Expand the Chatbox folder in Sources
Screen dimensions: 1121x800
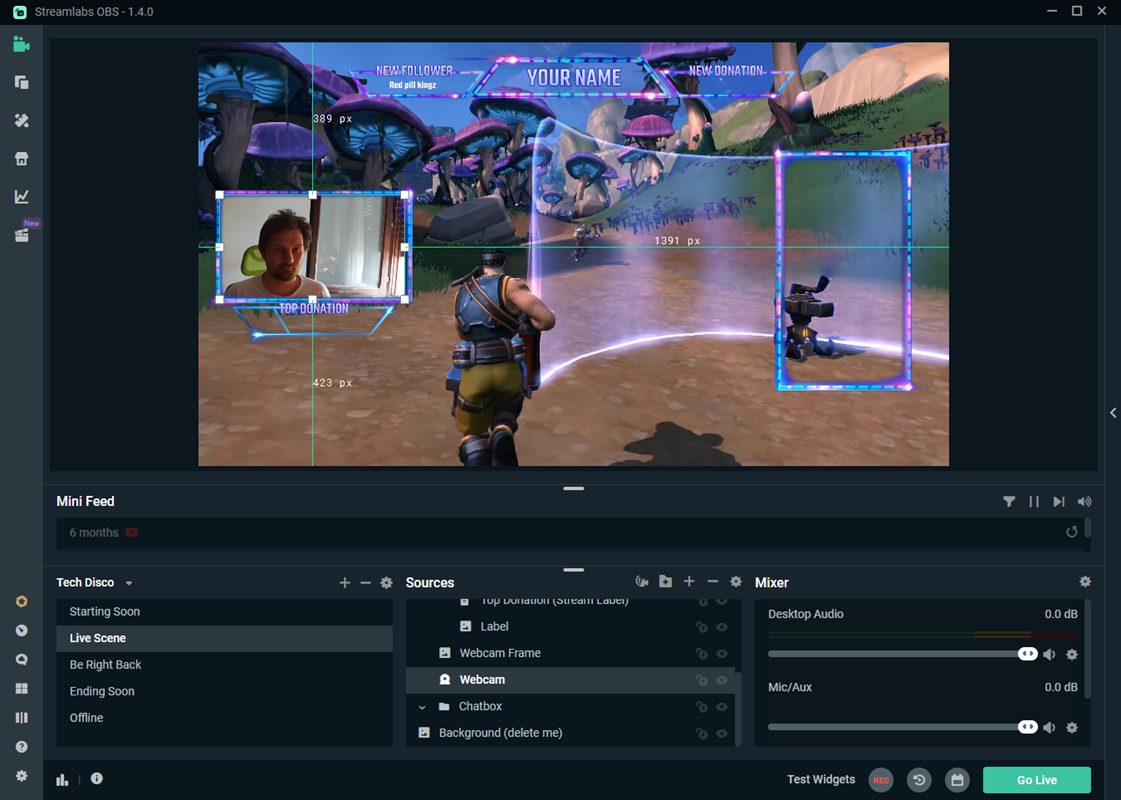(x=422, y=707)
